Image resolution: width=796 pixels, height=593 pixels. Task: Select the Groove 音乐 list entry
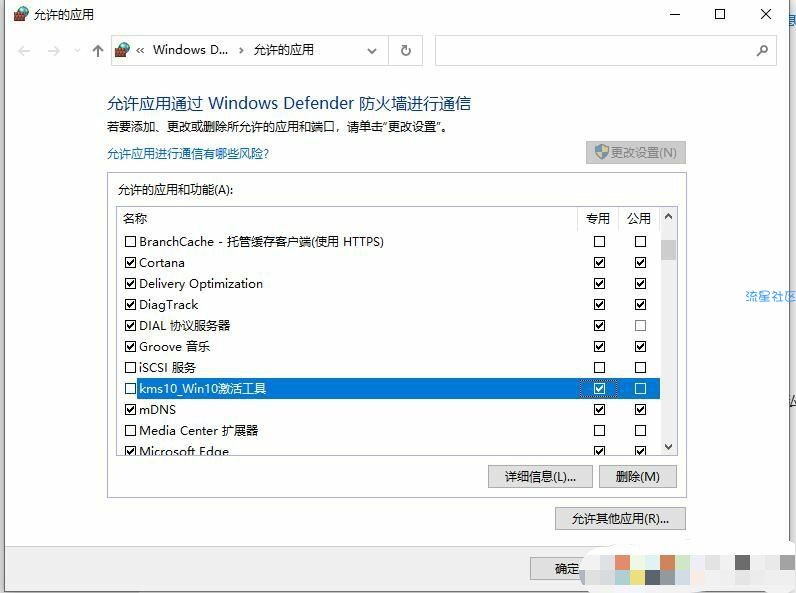[x=388, y=346]
